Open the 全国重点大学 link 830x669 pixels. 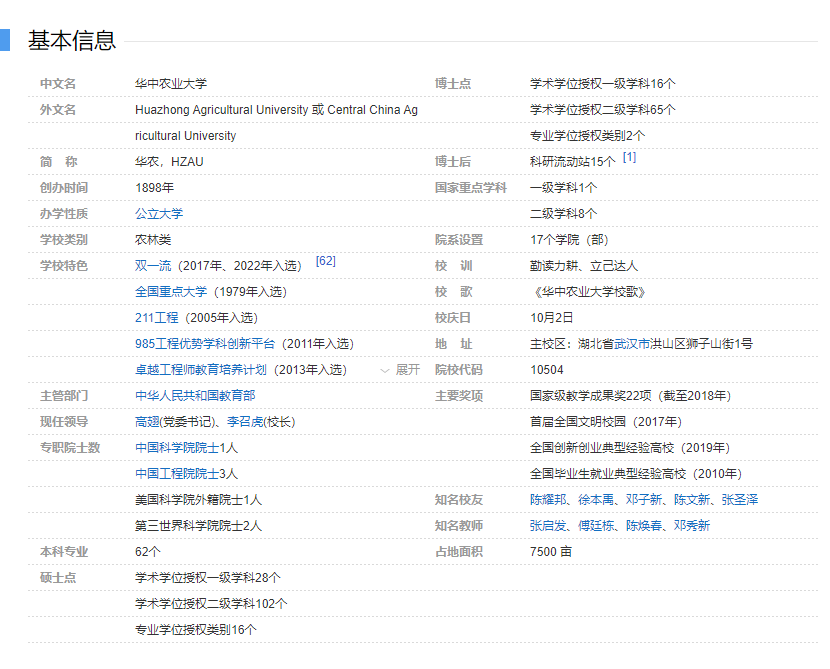tap(171, 292)
